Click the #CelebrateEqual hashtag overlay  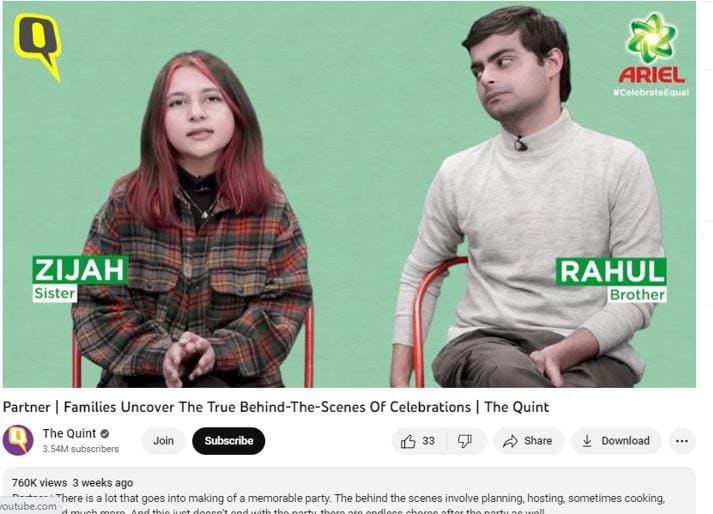tap(651, 92)
